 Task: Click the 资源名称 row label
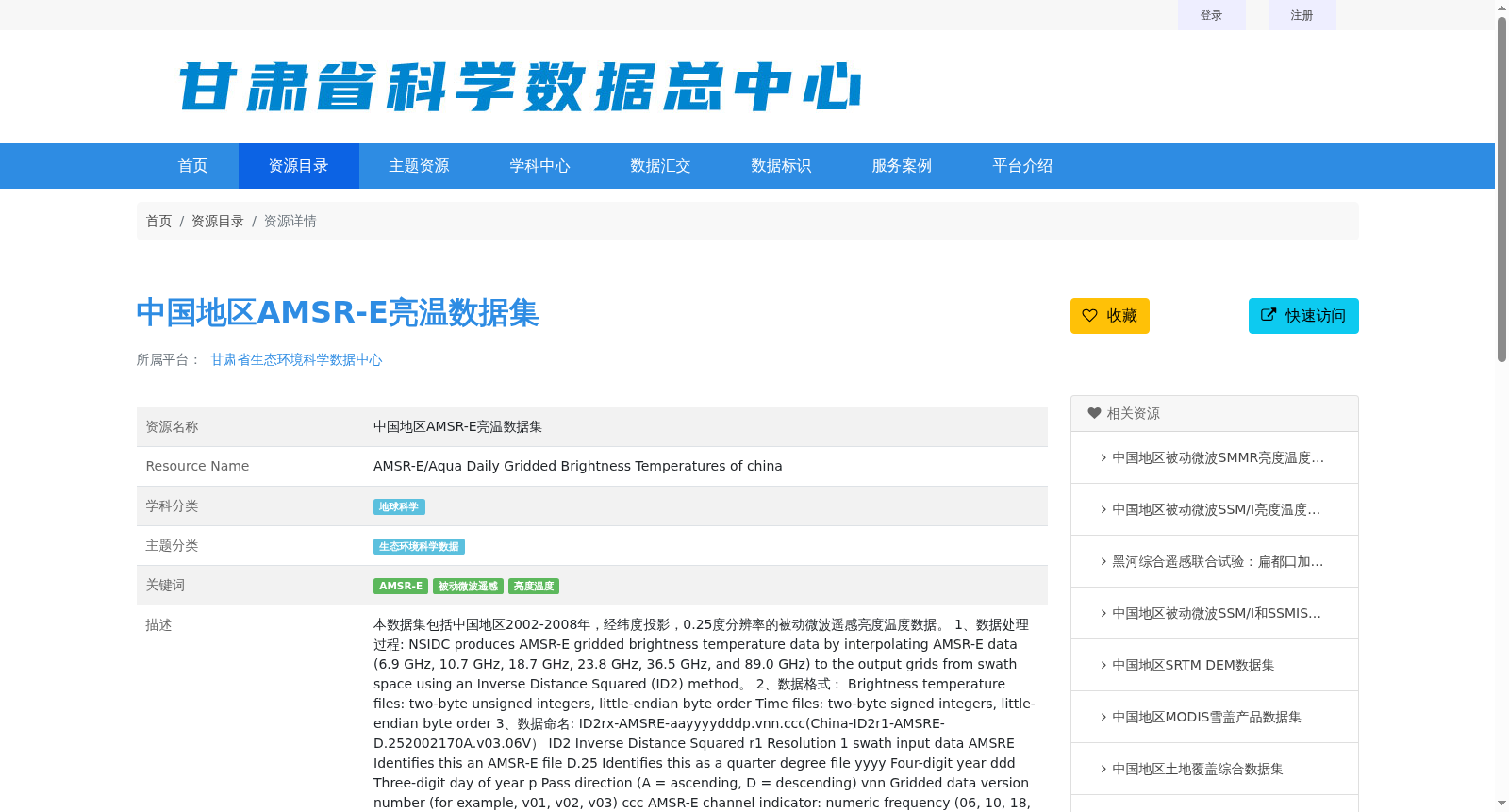[x=172, y=426]
